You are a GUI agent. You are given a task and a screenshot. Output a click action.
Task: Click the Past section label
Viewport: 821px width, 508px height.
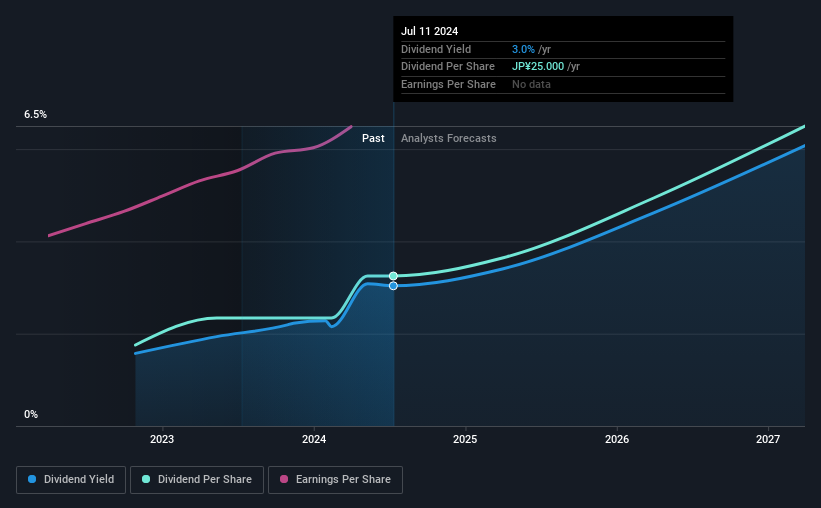[373, 138]
